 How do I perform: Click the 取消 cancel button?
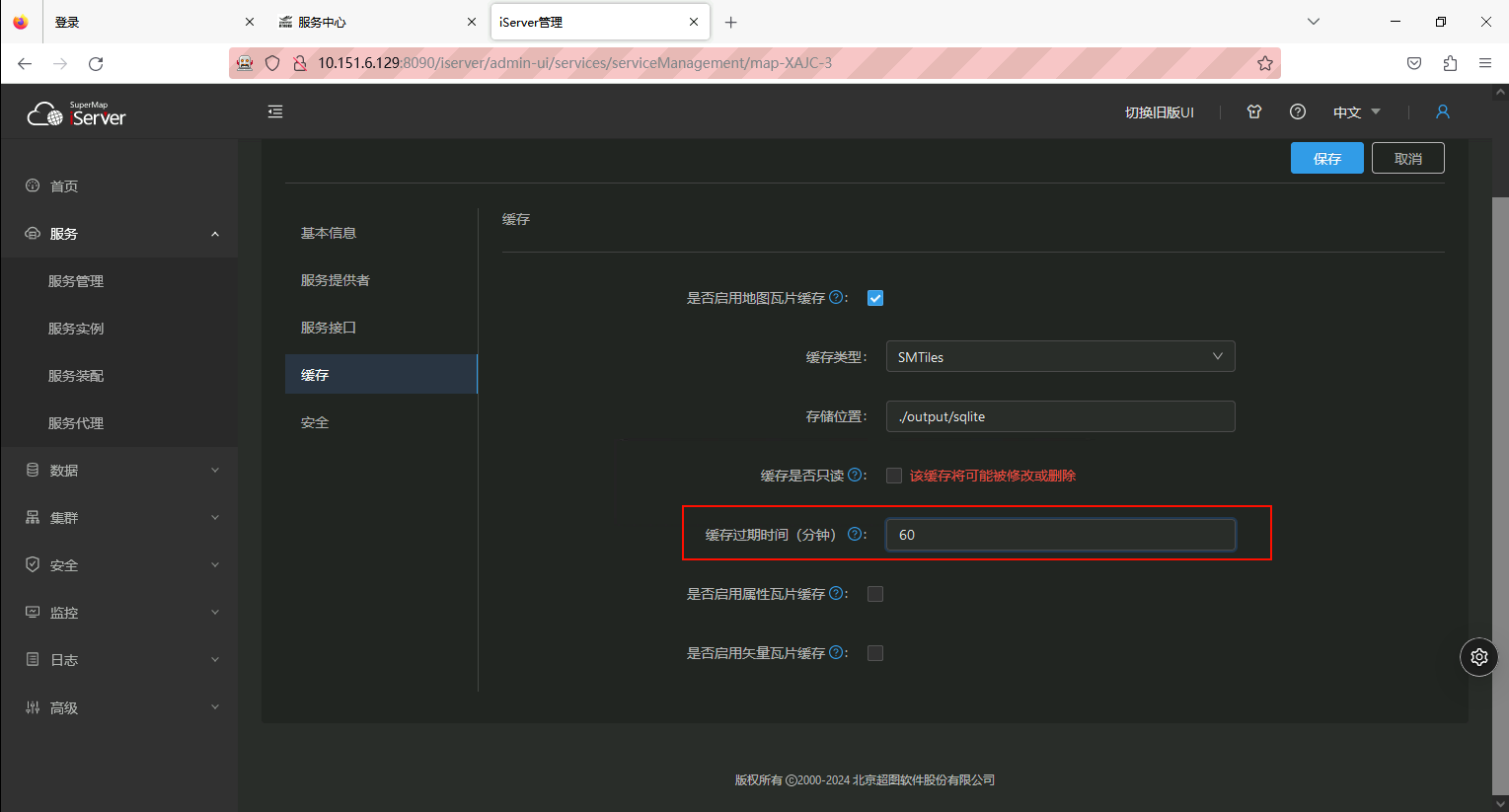coord(1407,158)
